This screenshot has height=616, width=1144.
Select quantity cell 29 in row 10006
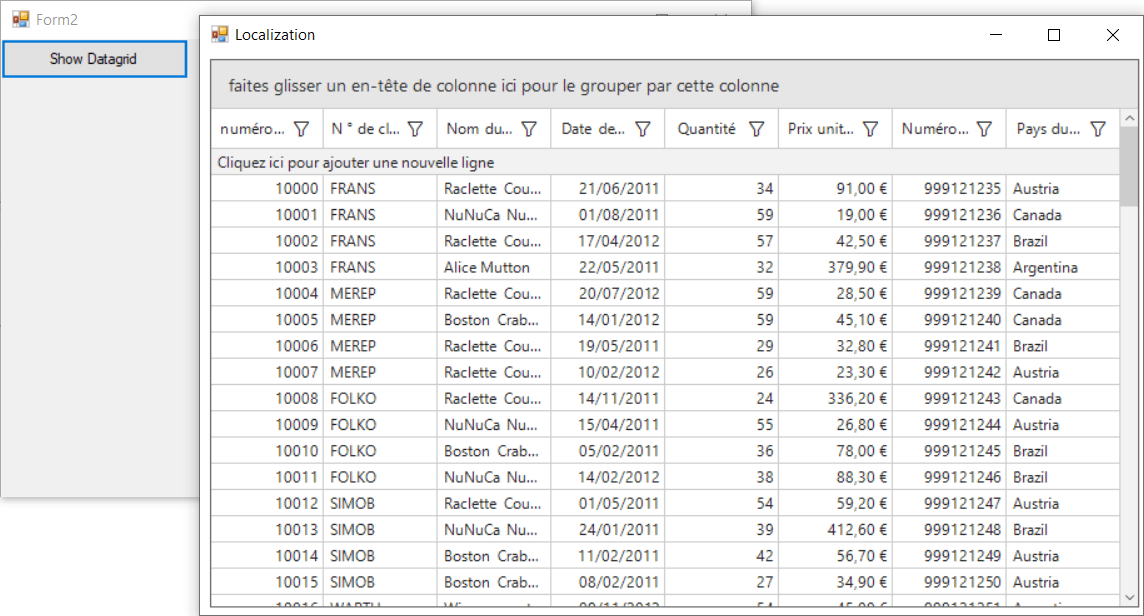722,346
